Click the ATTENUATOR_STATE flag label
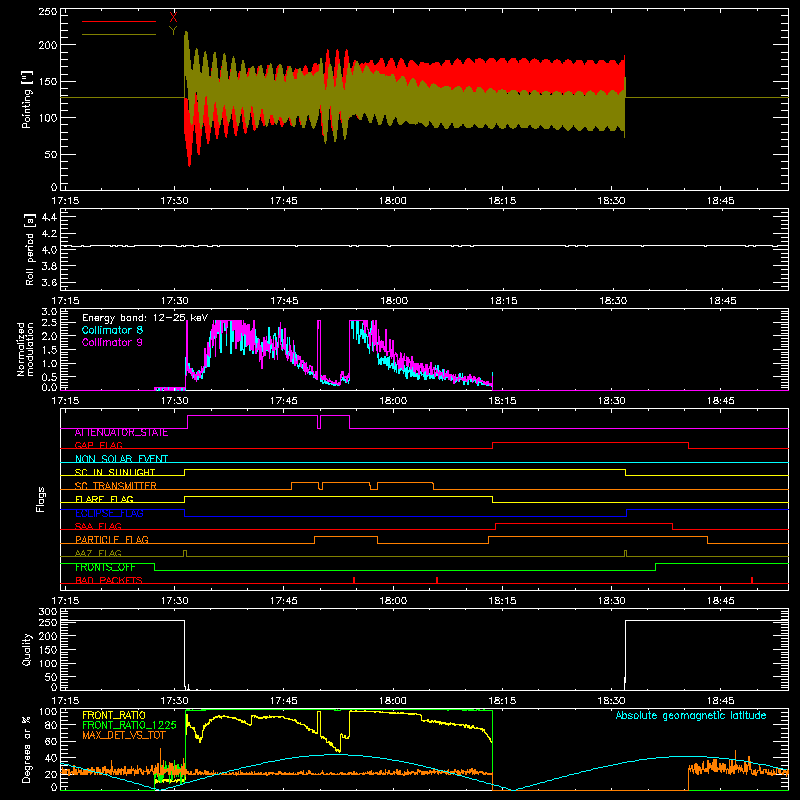This screenshot has width=800, height=800. coord(121,433)
